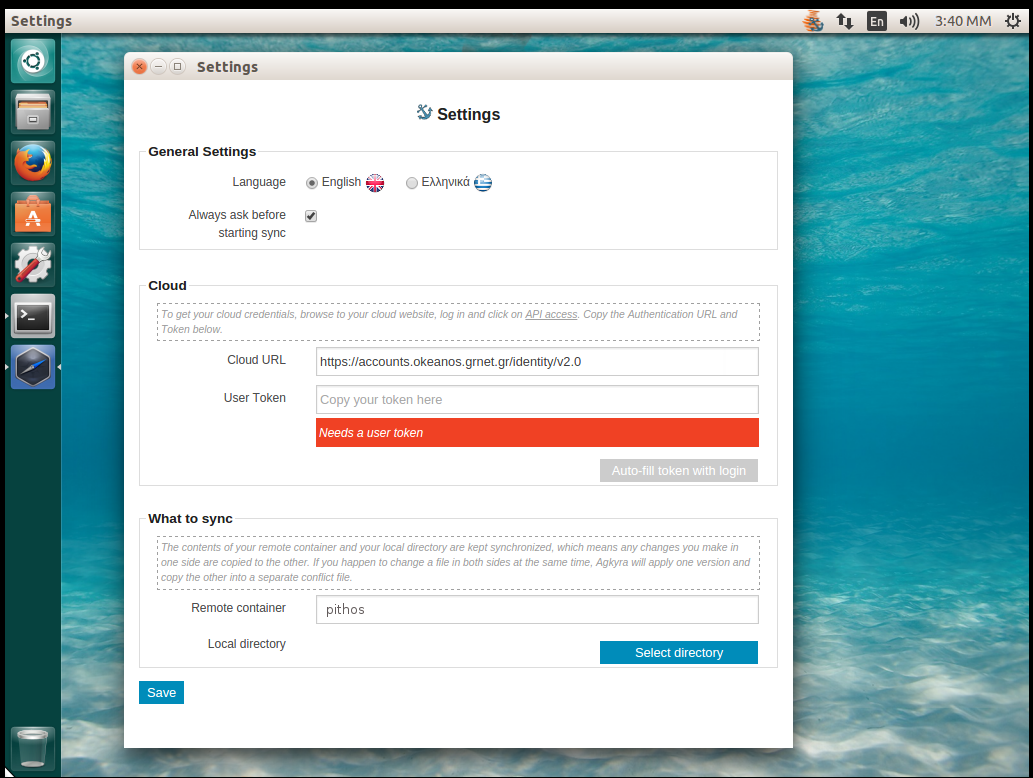Click the System Settings gear in the launcher
Screen dimensions: 1033x778
tap(33, 264)
